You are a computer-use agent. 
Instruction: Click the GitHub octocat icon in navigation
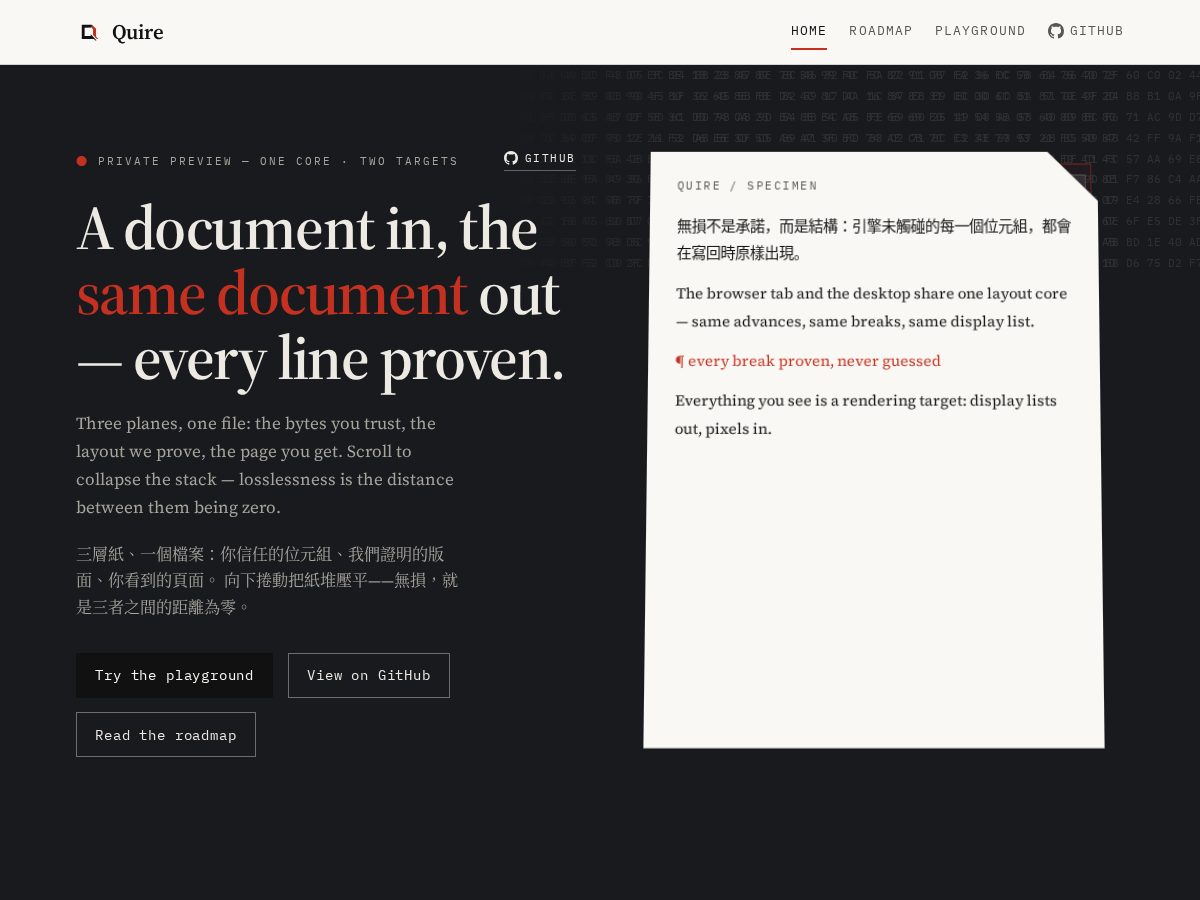(1056, 31)
